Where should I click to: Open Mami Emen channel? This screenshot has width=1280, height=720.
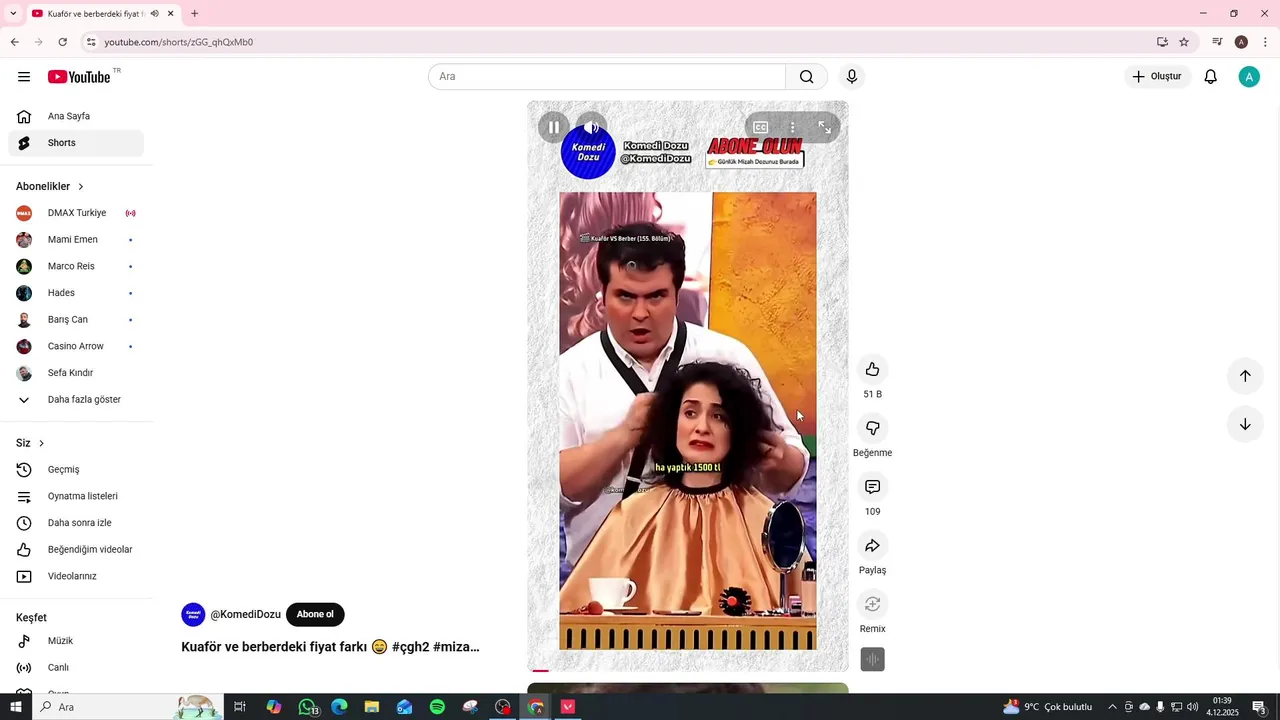[x=76, y=240]
